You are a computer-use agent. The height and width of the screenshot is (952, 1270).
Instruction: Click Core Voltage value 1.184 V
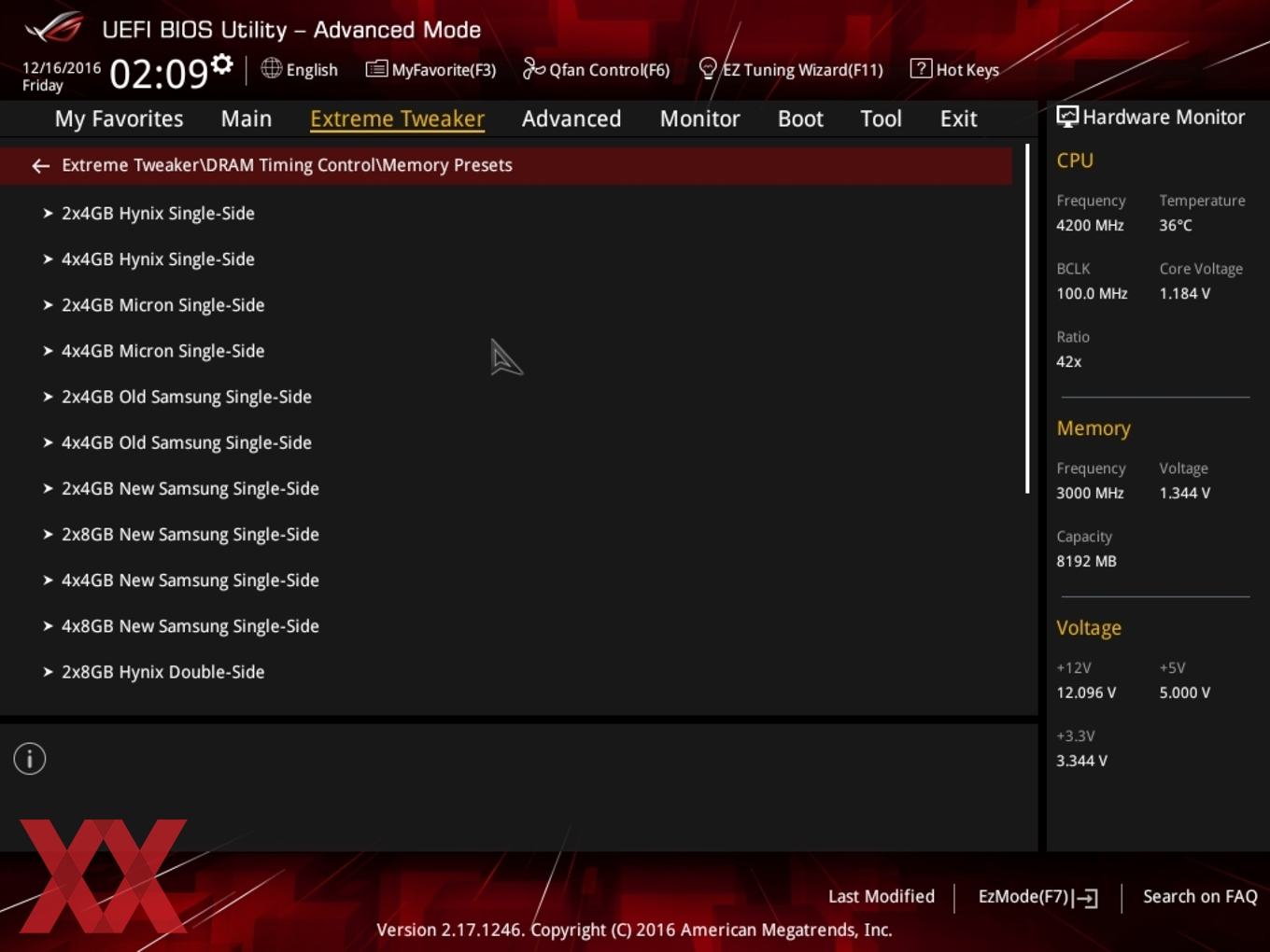[1184, 293]
